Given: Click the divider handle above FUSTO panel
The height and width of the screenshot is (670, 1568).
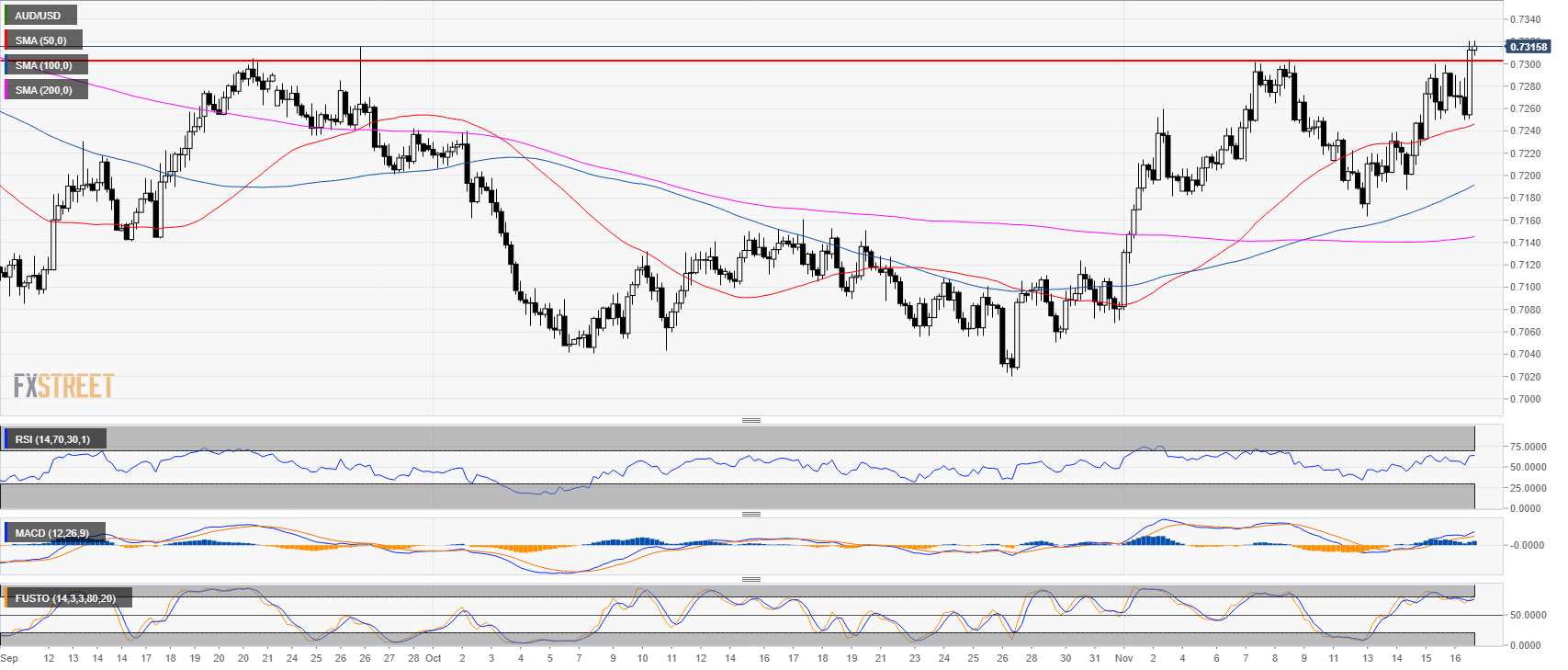Looking at the screenshot, I should click(x=750, y=579).
